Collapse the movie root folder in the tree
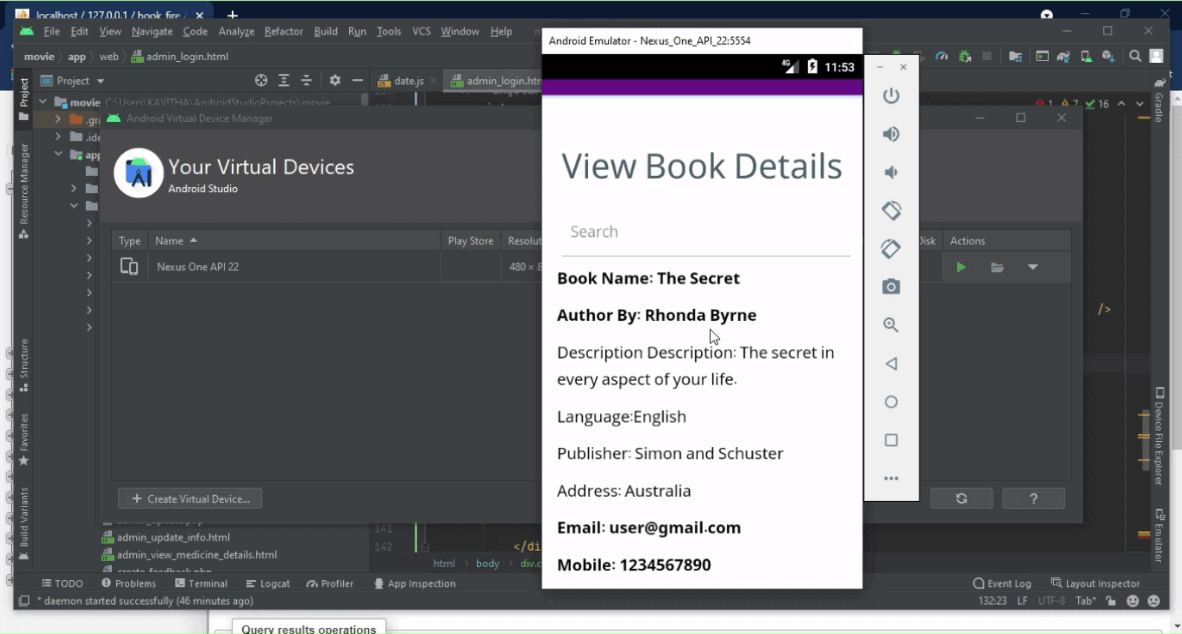The image size is (1182, 634). (44, 102)
